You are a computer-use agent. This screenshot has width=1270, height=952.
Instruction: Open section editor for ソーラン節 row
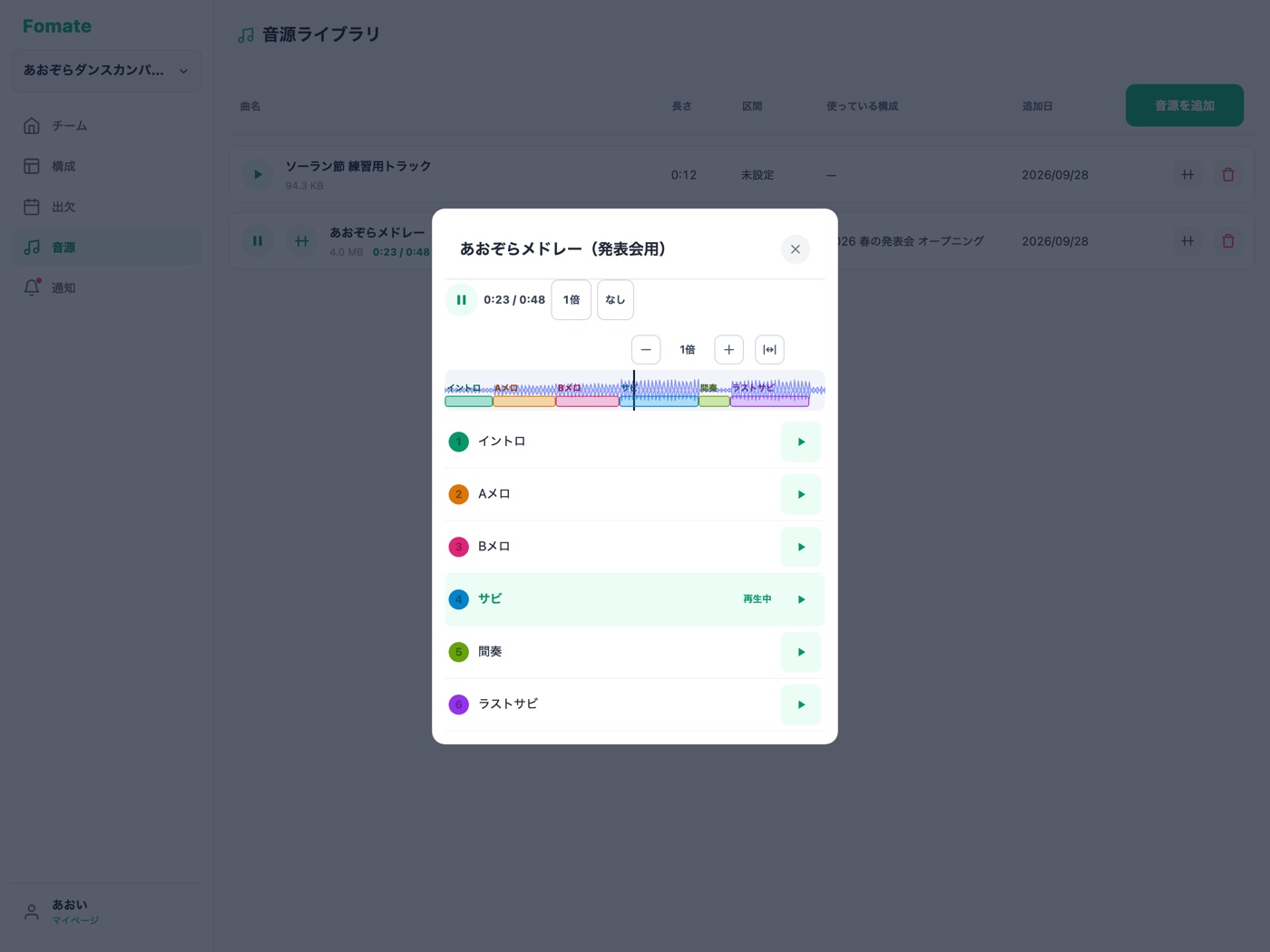tap(1187, 175)
